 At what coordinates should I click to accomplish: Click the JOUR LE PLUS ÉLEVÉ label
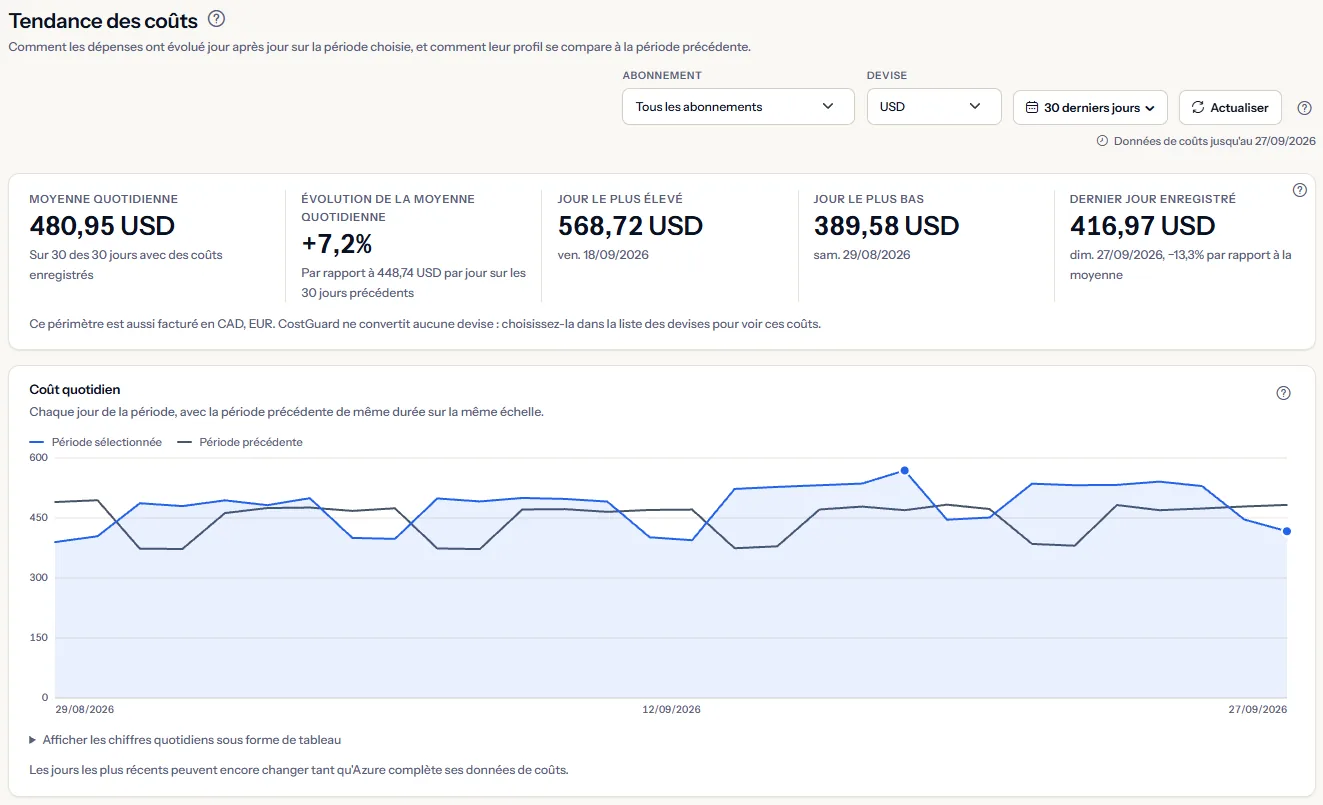620,199
